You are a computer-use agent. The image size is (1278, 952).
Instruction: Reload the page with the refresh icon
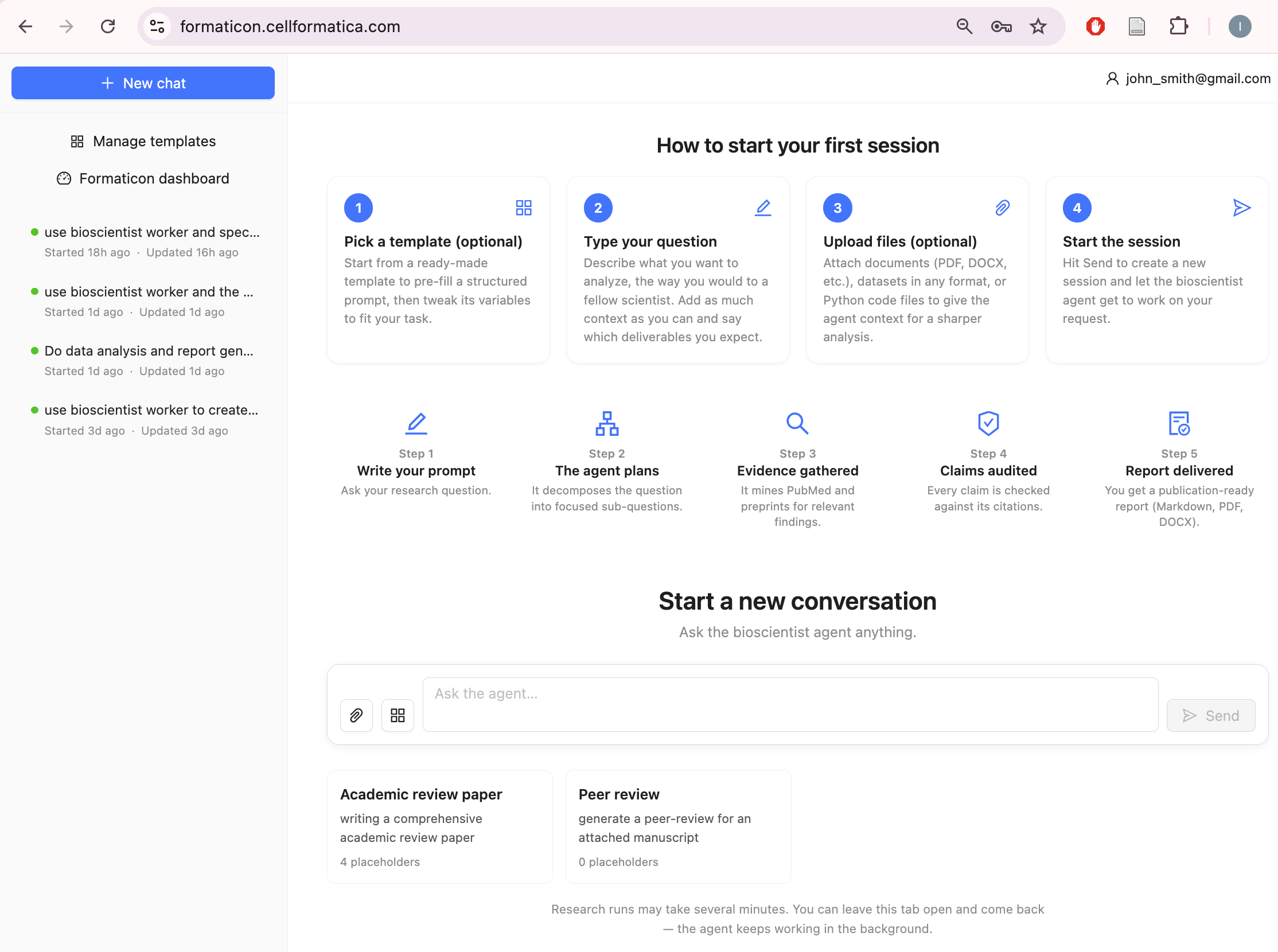pyautogui.click(x=108, y=26)
